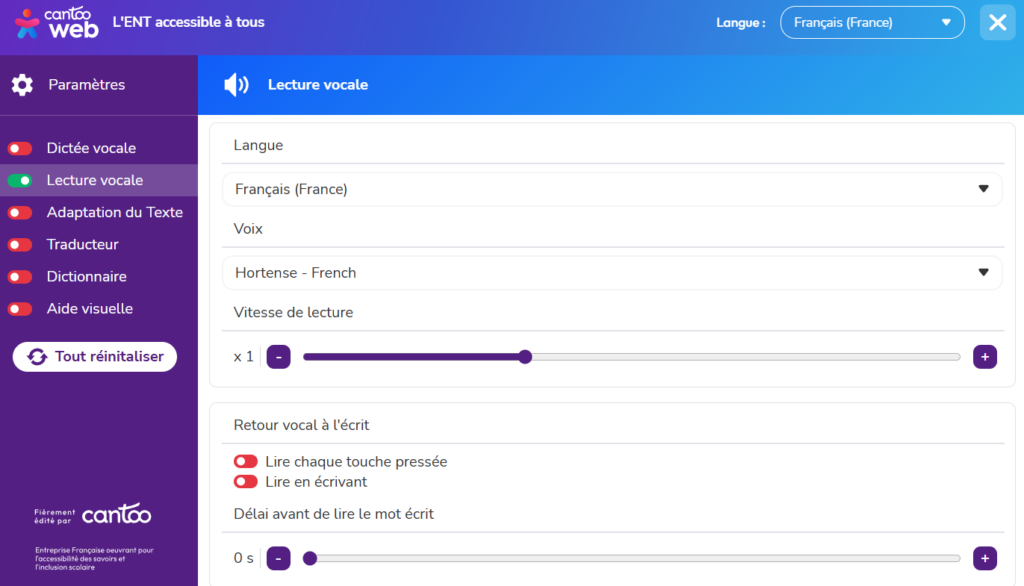Click the Cantoo Web logo
The image size is (1024, 586).
(57, 23)
